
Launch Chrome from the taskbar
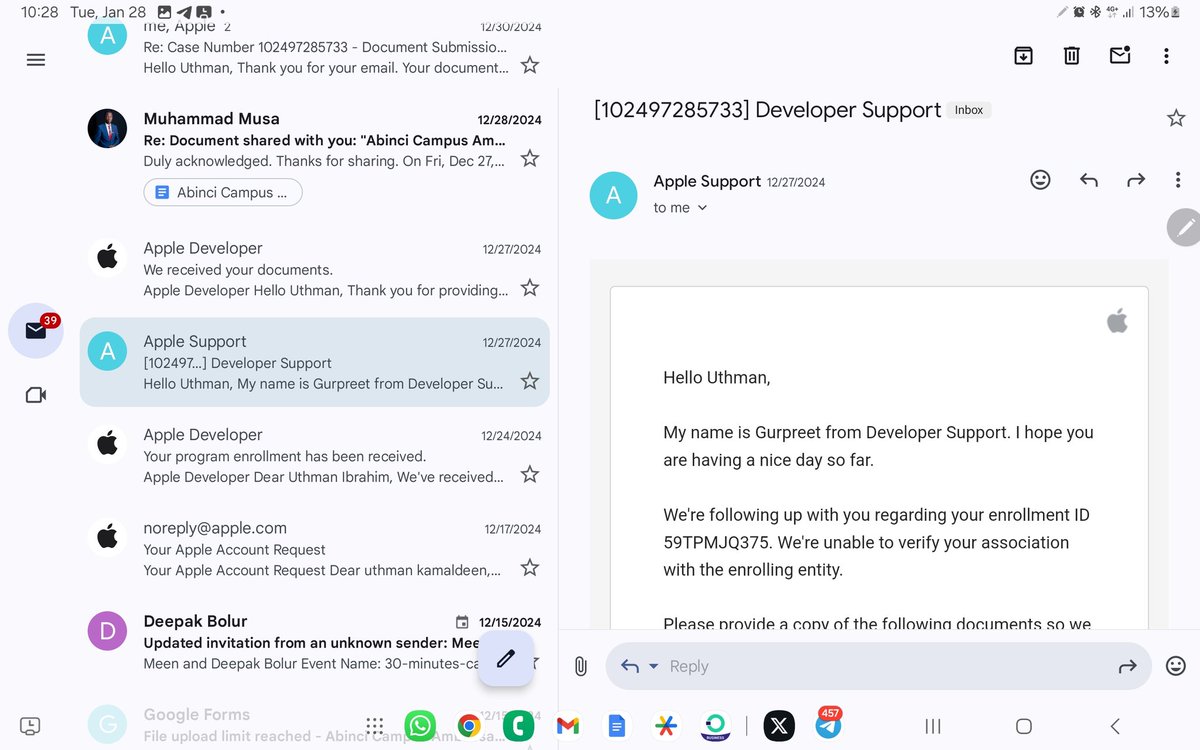[469, 726]
